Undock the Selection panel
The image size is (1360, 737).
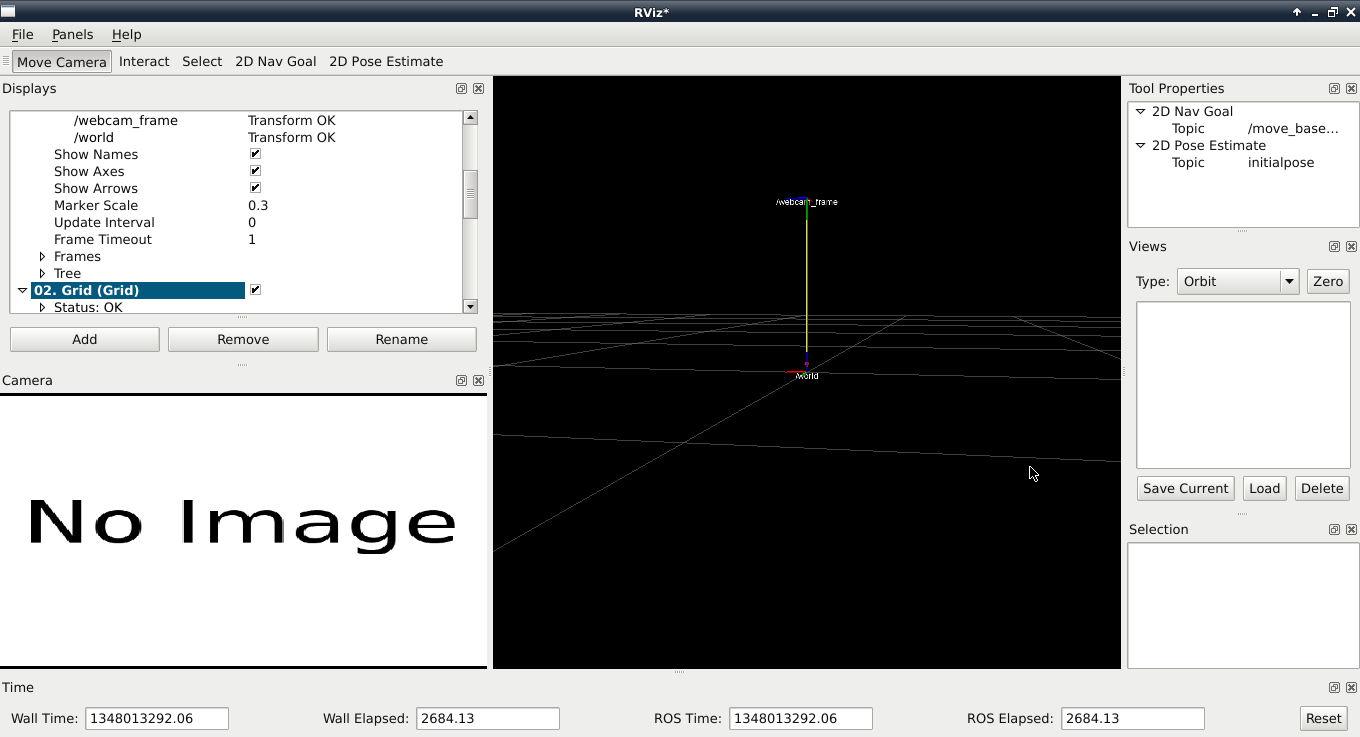(1334, 530)
